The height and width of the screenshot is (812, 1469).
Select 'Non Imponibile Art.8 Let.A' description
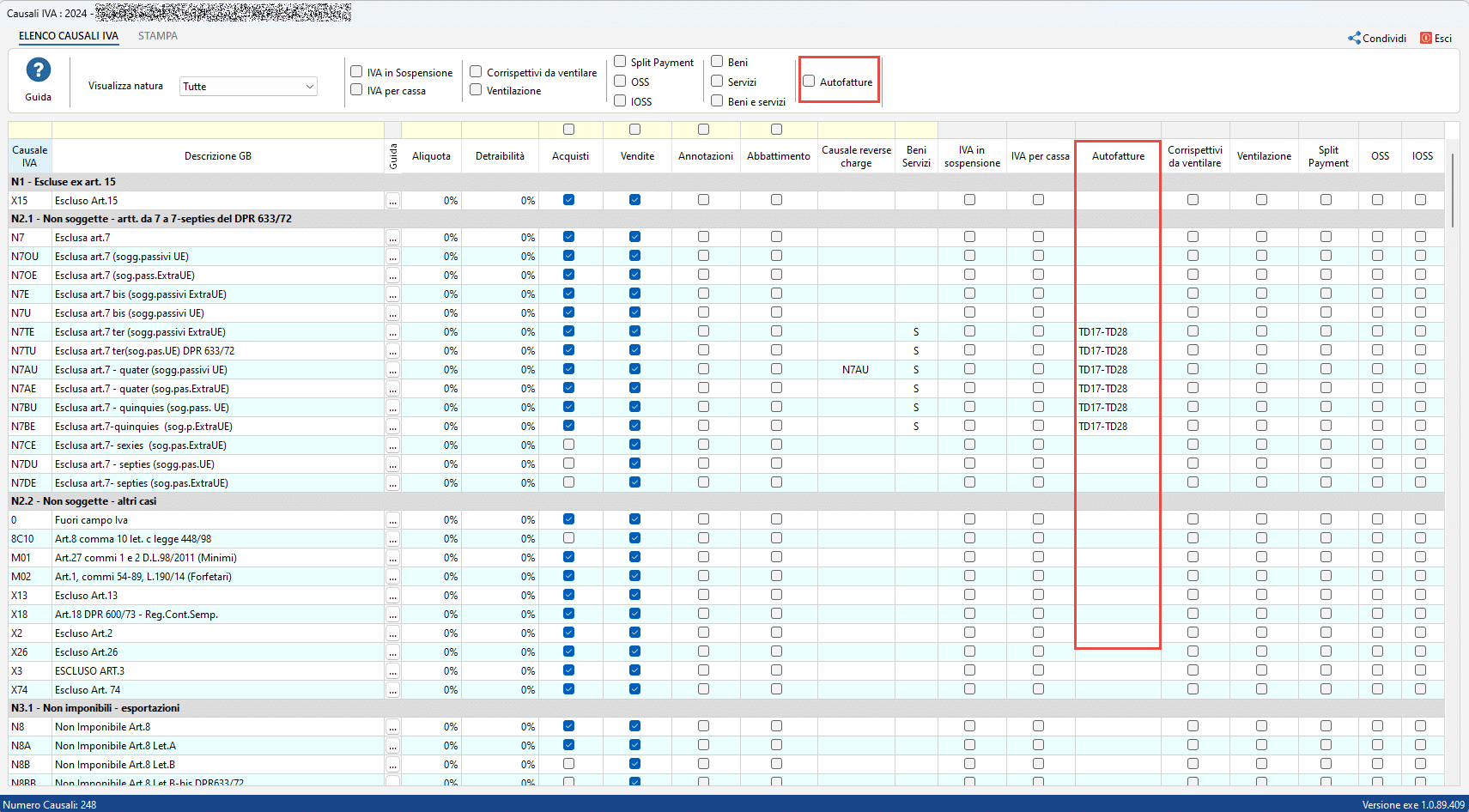pyautogui.click(x=115, y=746)
